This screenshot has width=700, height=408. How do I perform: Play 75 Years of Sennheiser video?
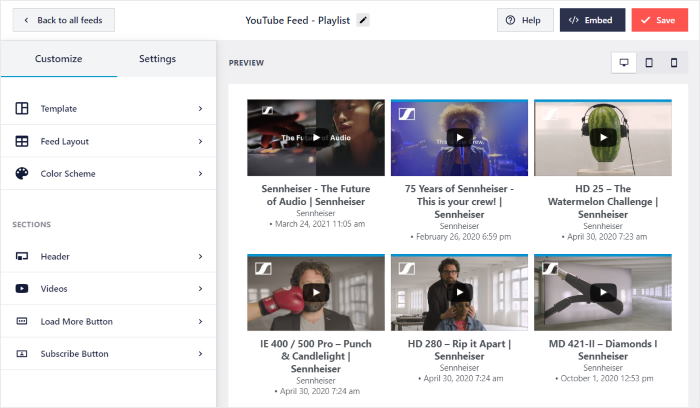[x=460, y=137]
